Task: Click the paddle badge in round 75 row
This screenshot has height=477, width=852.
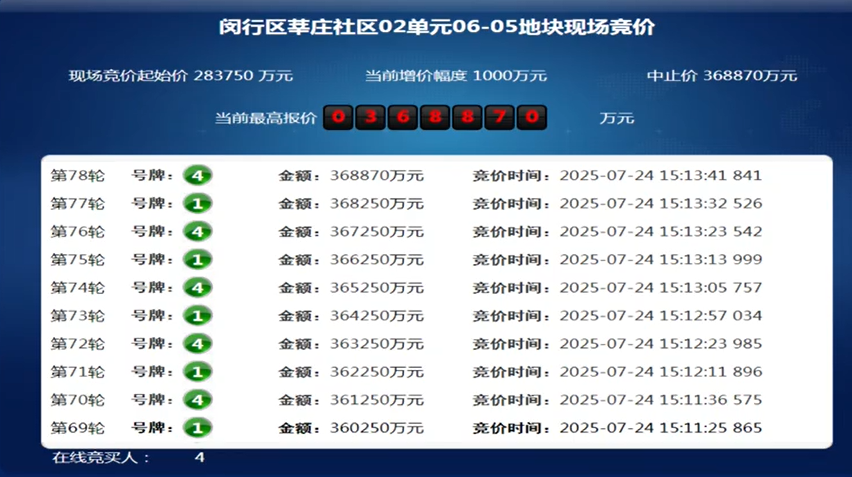Action: point(197,260)
